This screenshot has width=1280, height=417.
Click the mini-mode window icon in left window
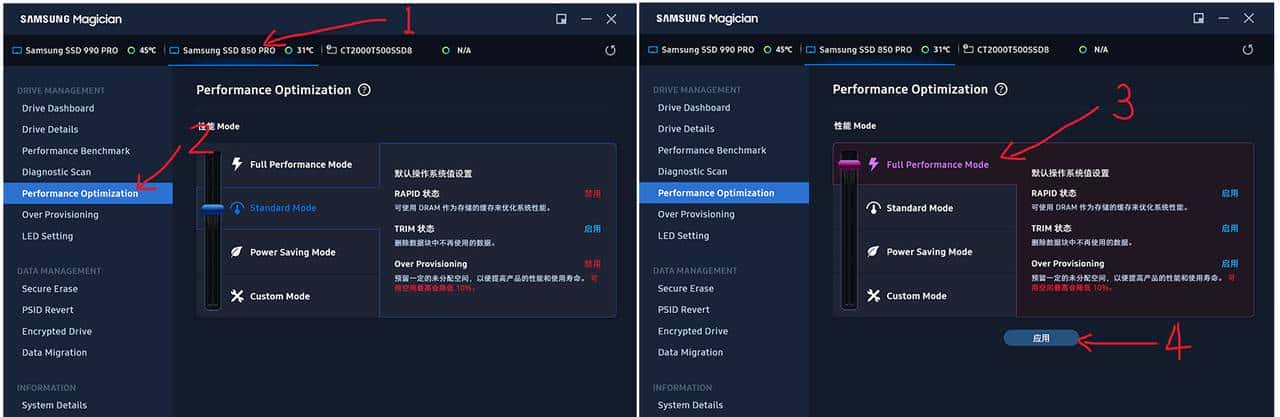click(x=562, y=18)
